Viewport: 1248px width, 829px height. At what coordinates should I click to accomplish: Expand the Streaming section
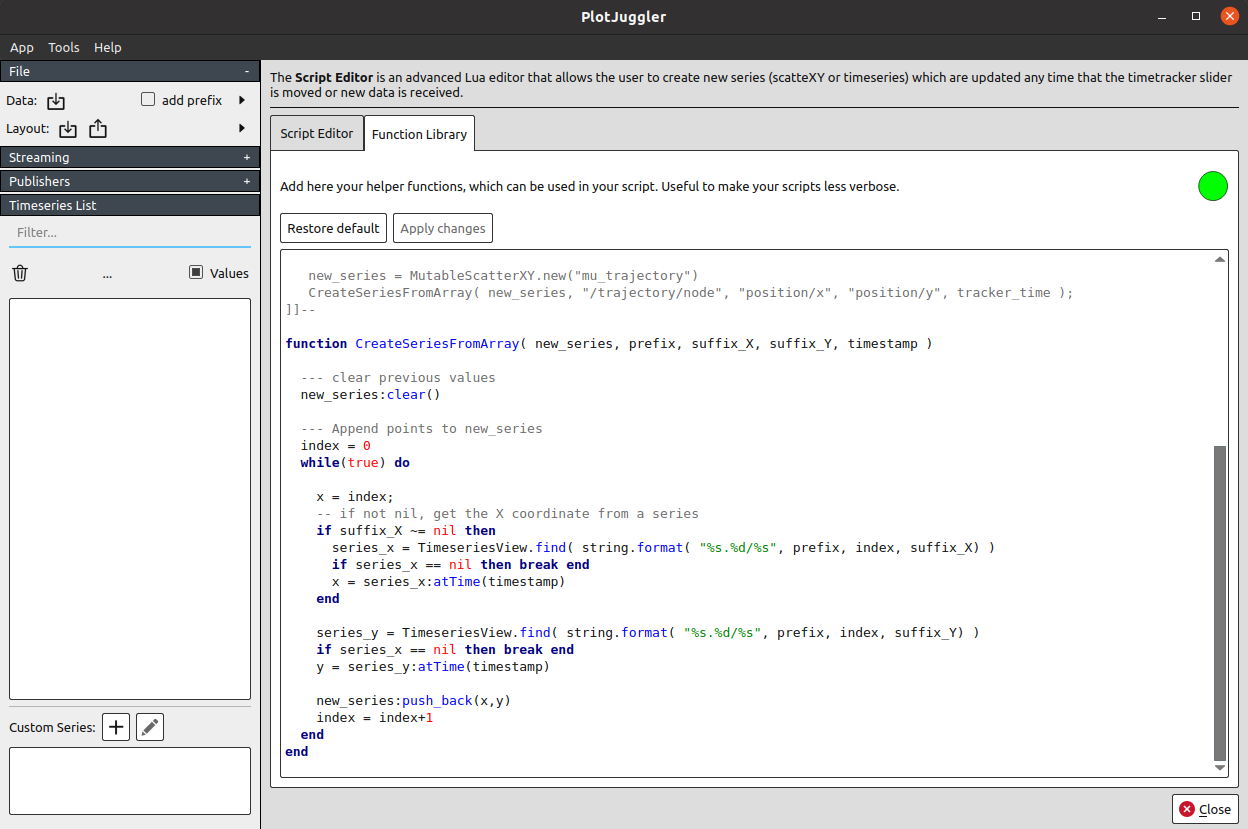click(247, 157)
